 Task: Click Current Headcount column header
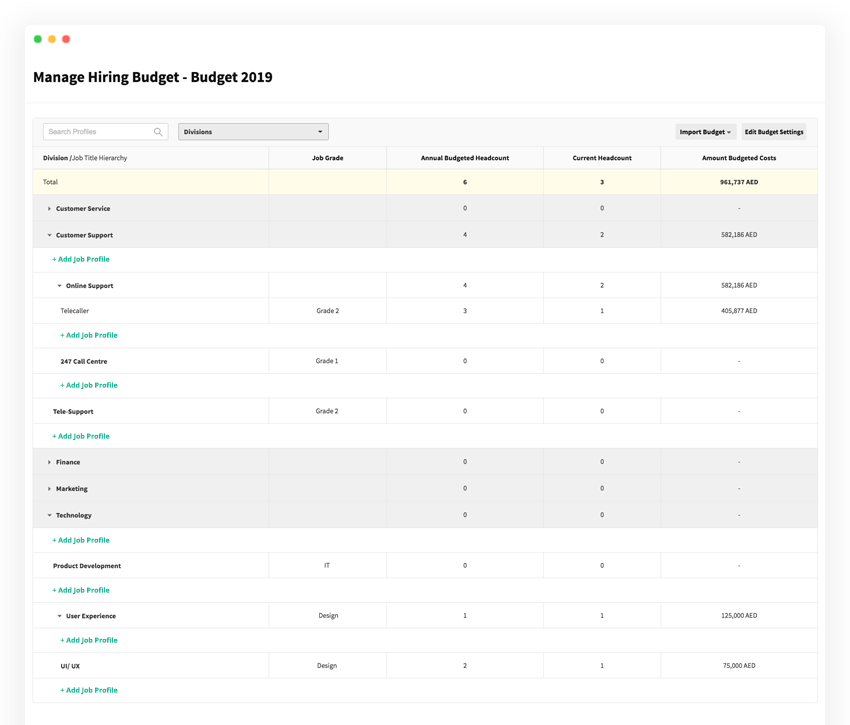point(602,158)
